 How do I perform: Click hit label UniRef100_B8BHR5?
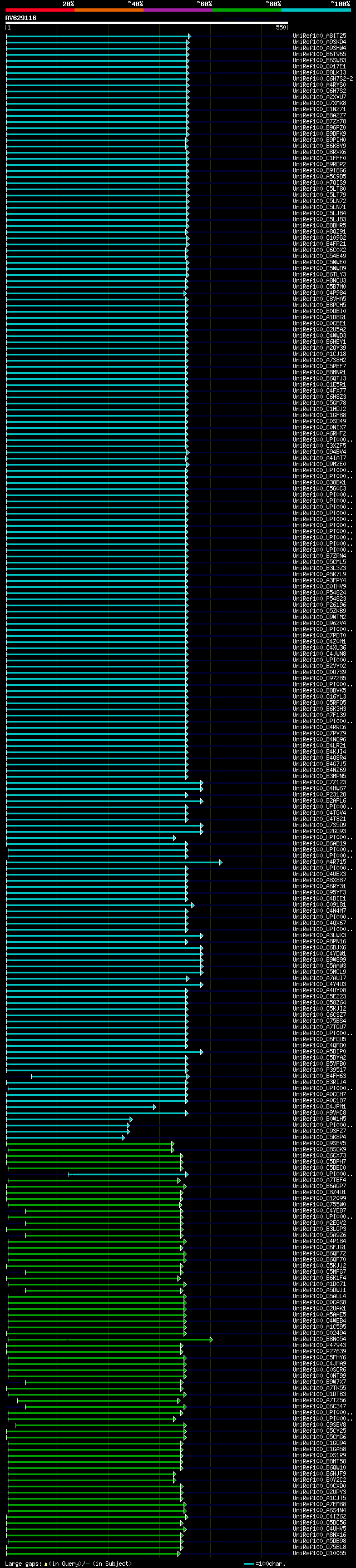pyautogui.click(x=319, y=225)
